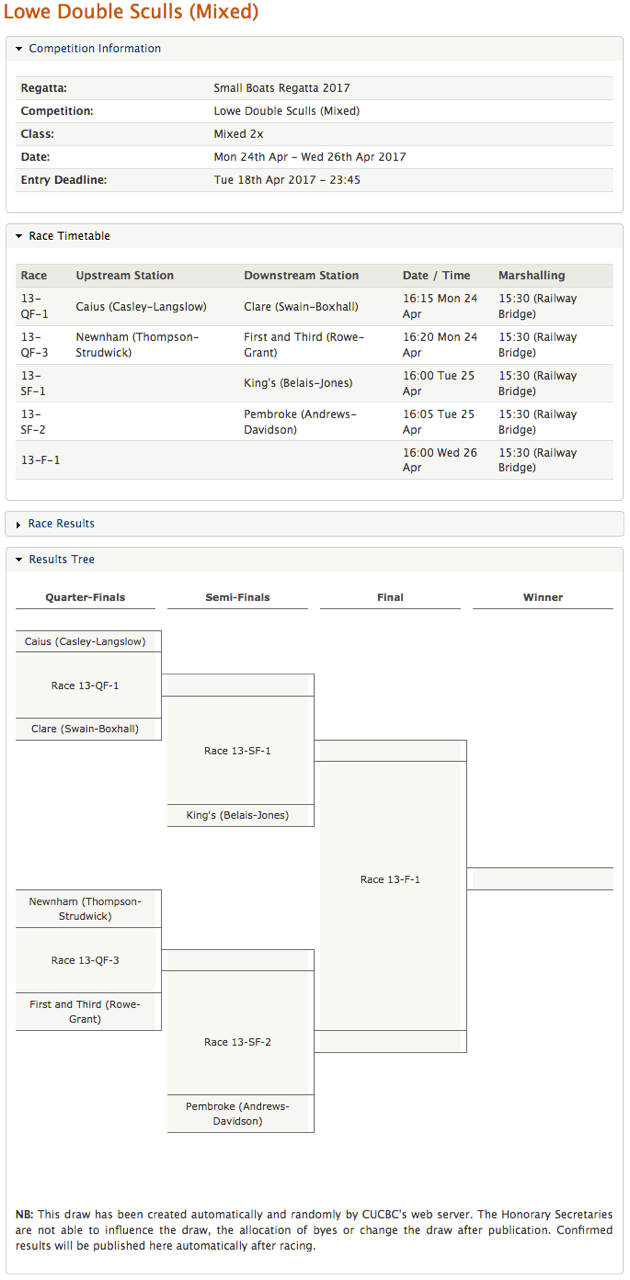Click Newnham (Thompson-Strudwick) tree entry
Screen dimensions: 630x1280
click(x=88, y=909)
